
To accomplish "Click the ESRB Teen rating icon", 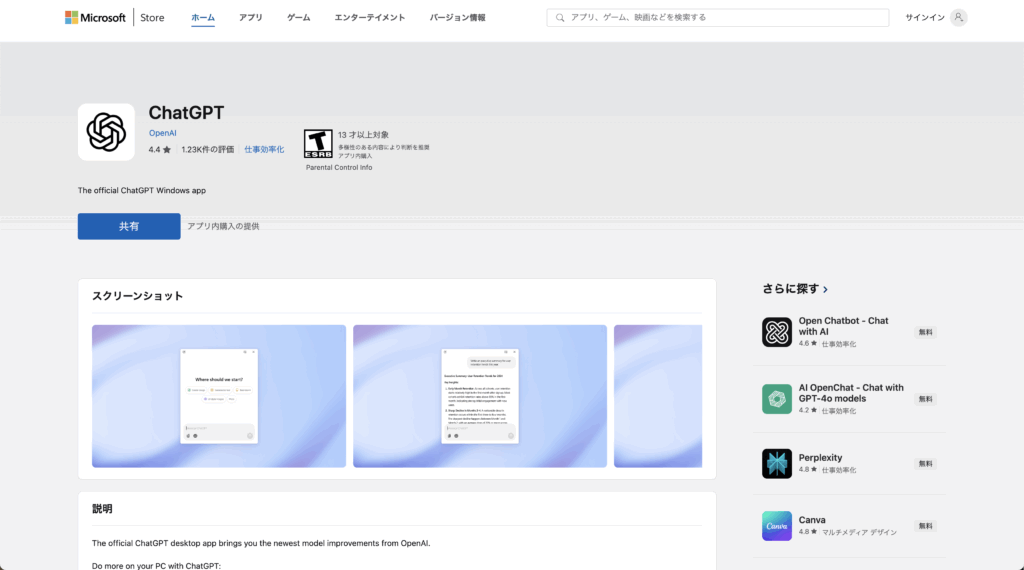I will click(x=318, y=144).
